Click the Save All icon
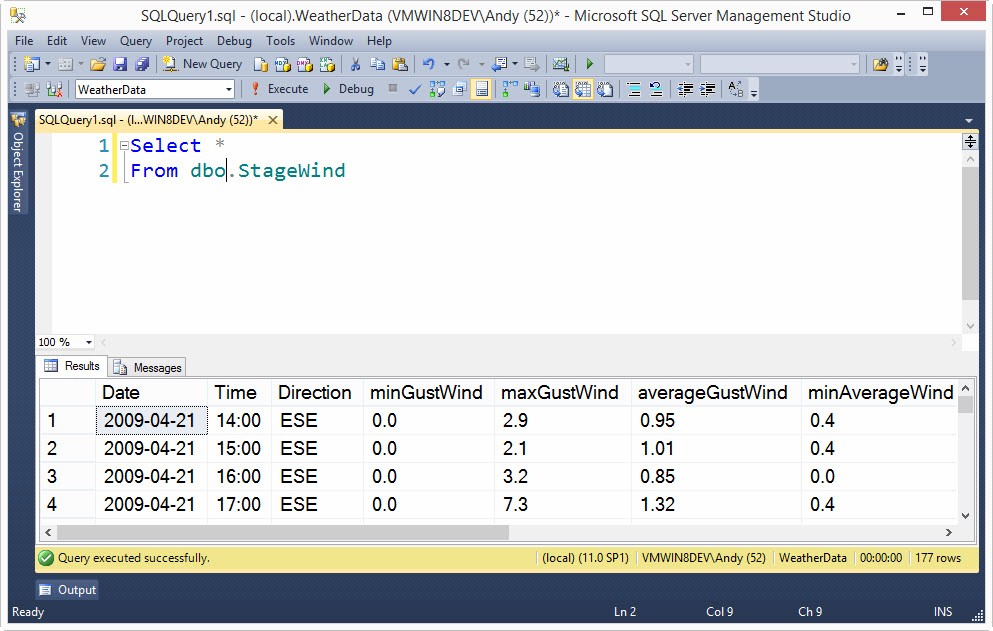This screenshot has height=631, width=993. [x=141, y=64]
